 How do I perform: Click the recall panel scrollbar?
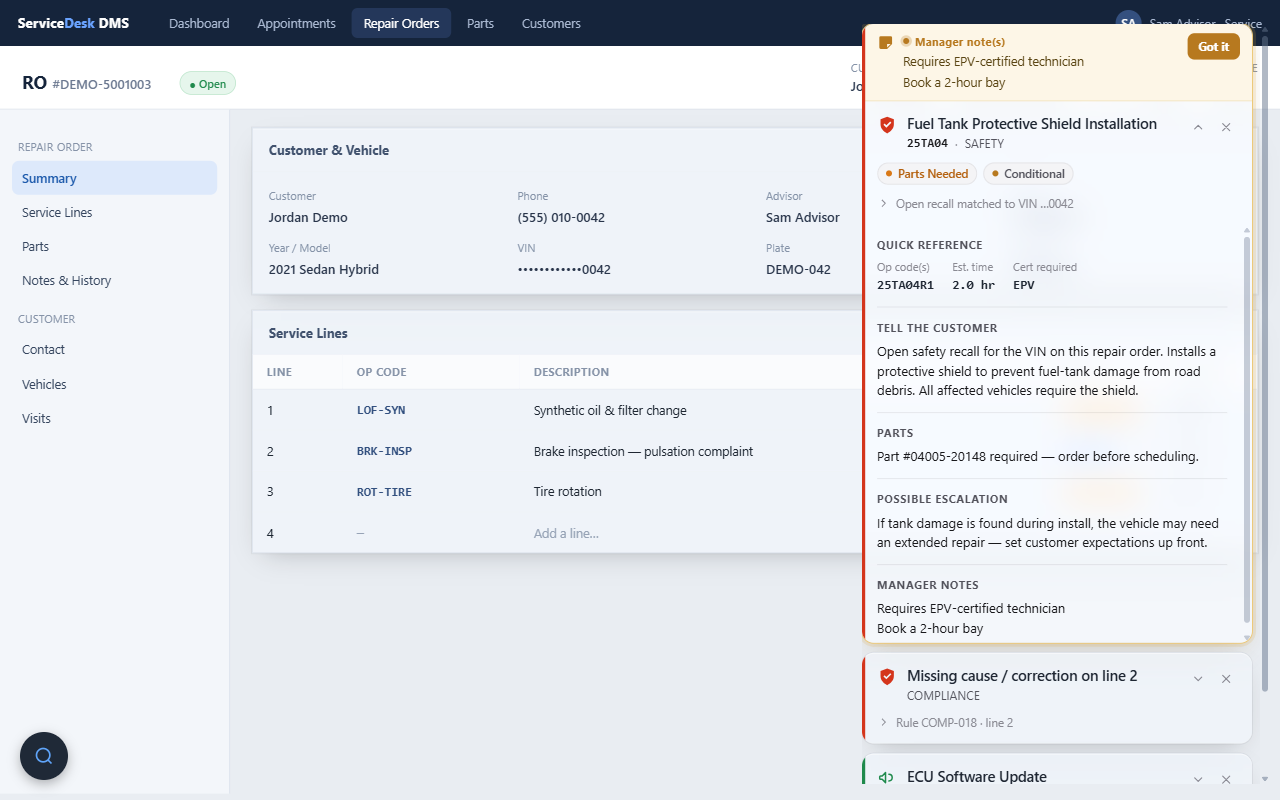pyautogui.click(x=1246, y=428)
